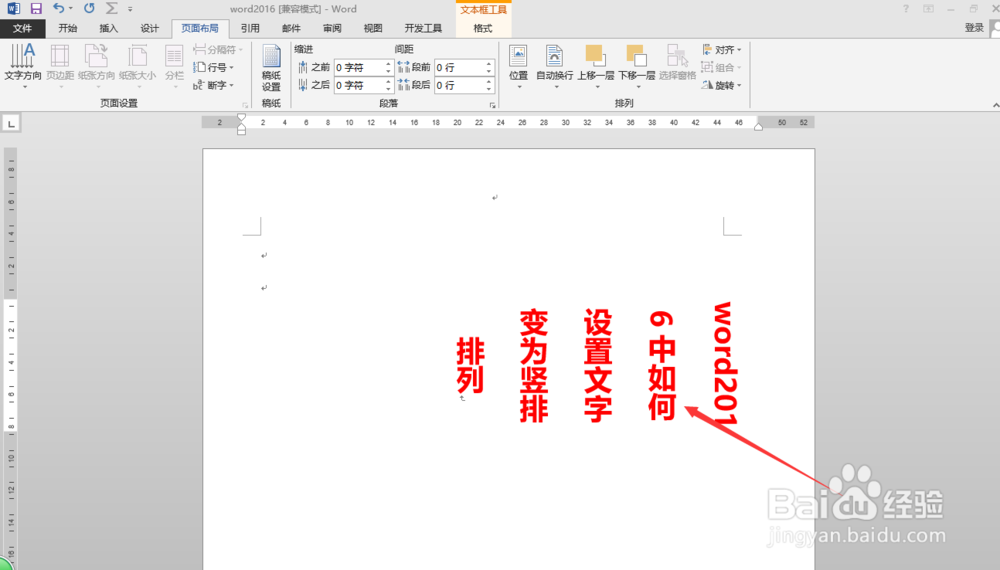Open the 文件 menu

[22, 28]
